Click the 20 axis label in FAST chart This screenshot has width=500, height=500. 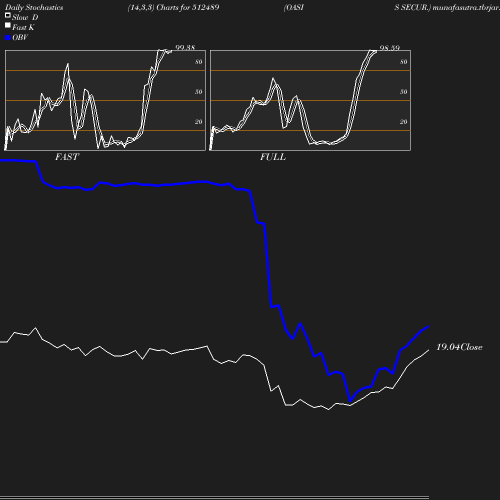tap(199, 122)
